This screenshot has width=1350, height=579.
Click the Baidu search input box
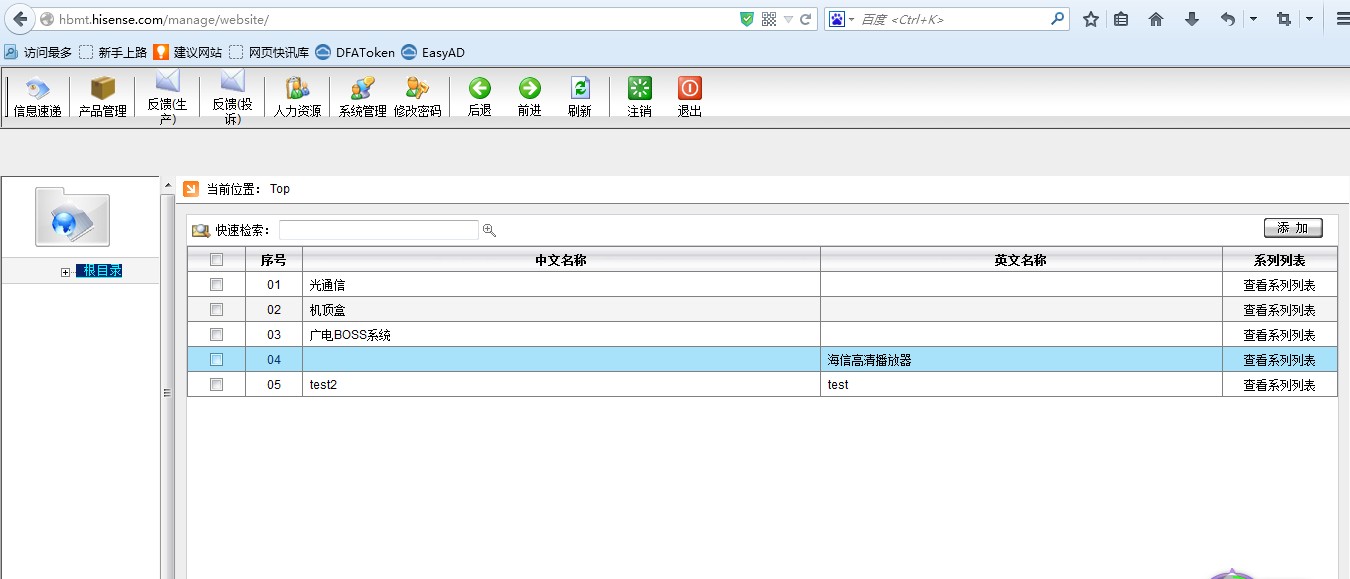click(x=954, y=19)
